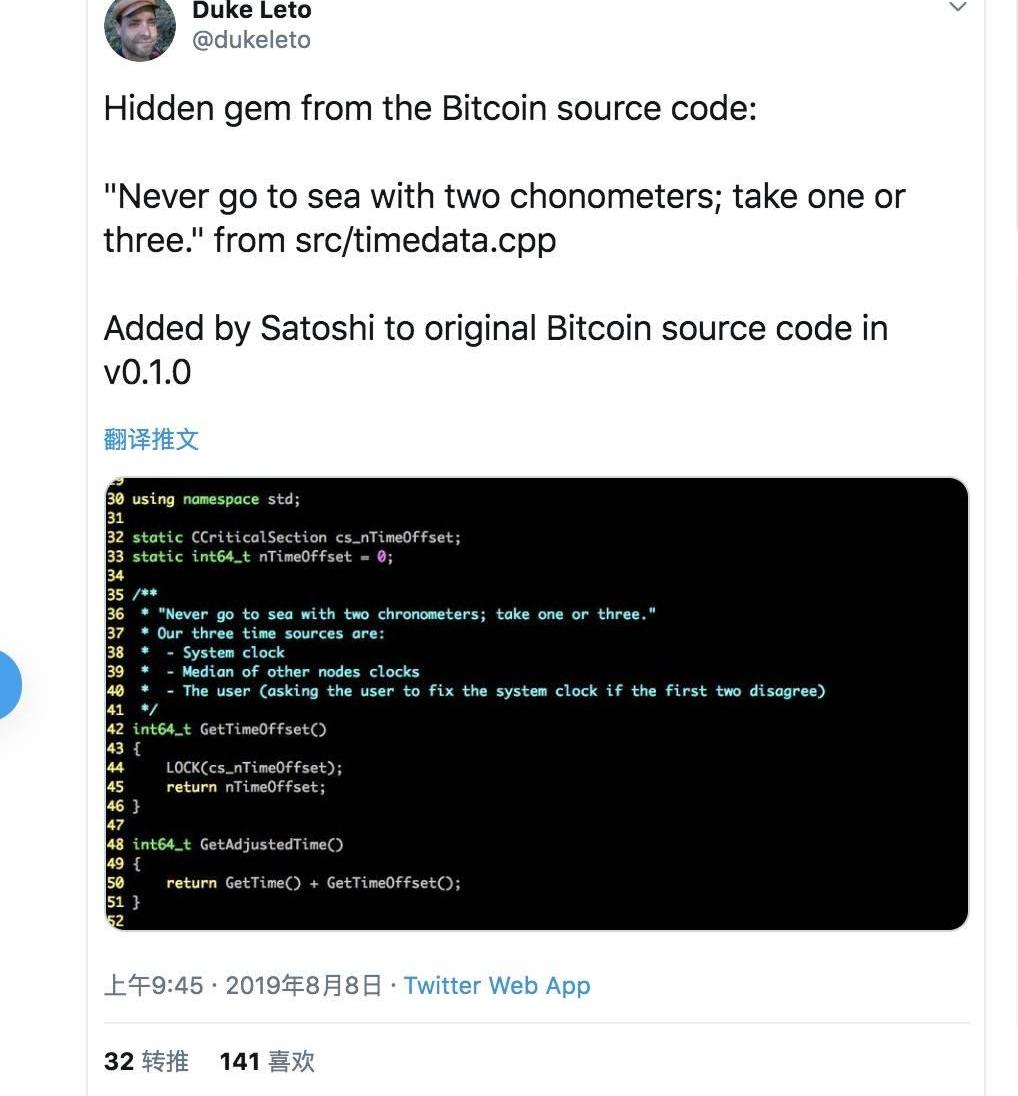Open Duke Leto's profile avatar
Image resolution: width=1018 pixels, height=1096 pixels.
click(140, 29)
